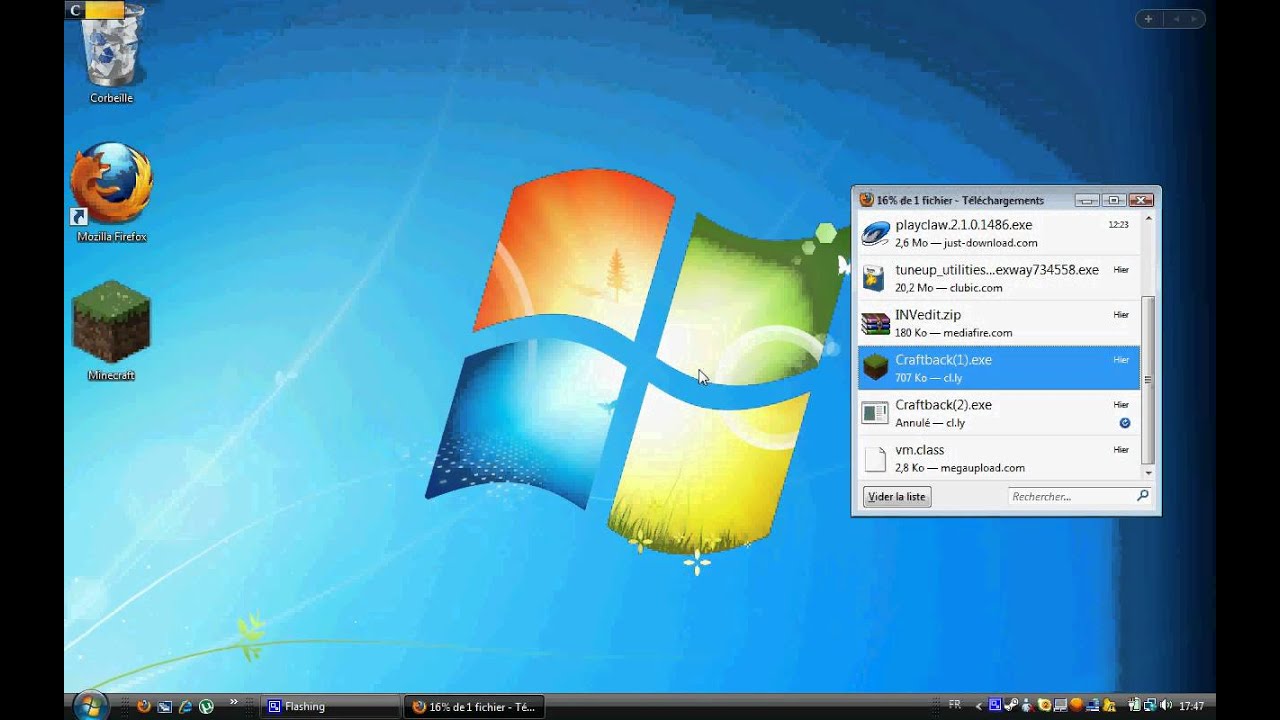Viewport: 1280px width, 720px height.
Task: Open the FR language bar selector
Action: point(954,705)
